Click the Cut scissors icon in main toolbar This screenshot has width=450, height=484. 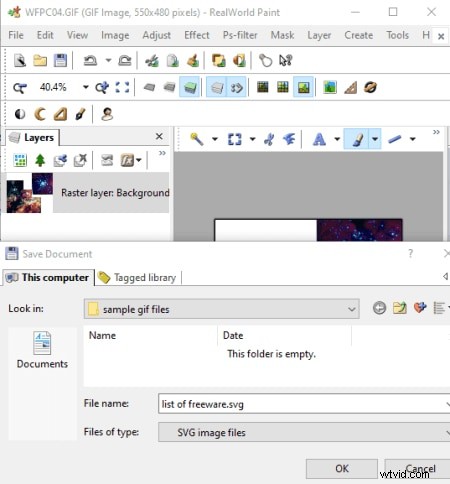152,61
